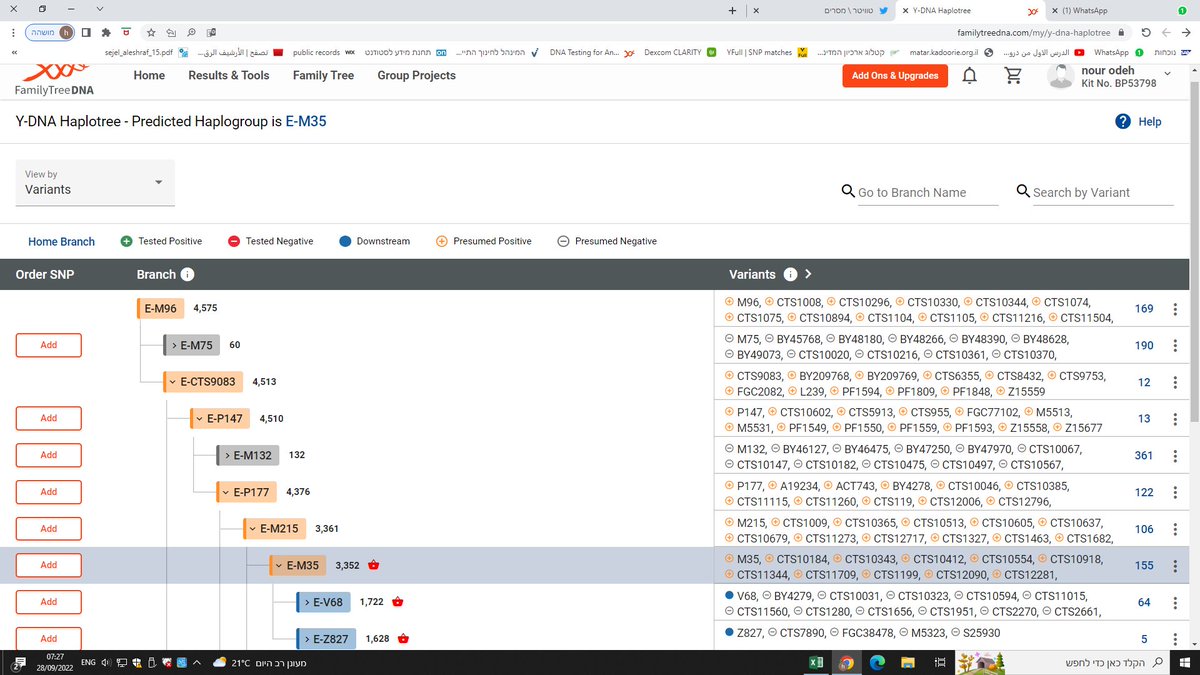Click the nour odeh profile avatar
This screenshot has width=1200, height=675.
(1061, 74)
